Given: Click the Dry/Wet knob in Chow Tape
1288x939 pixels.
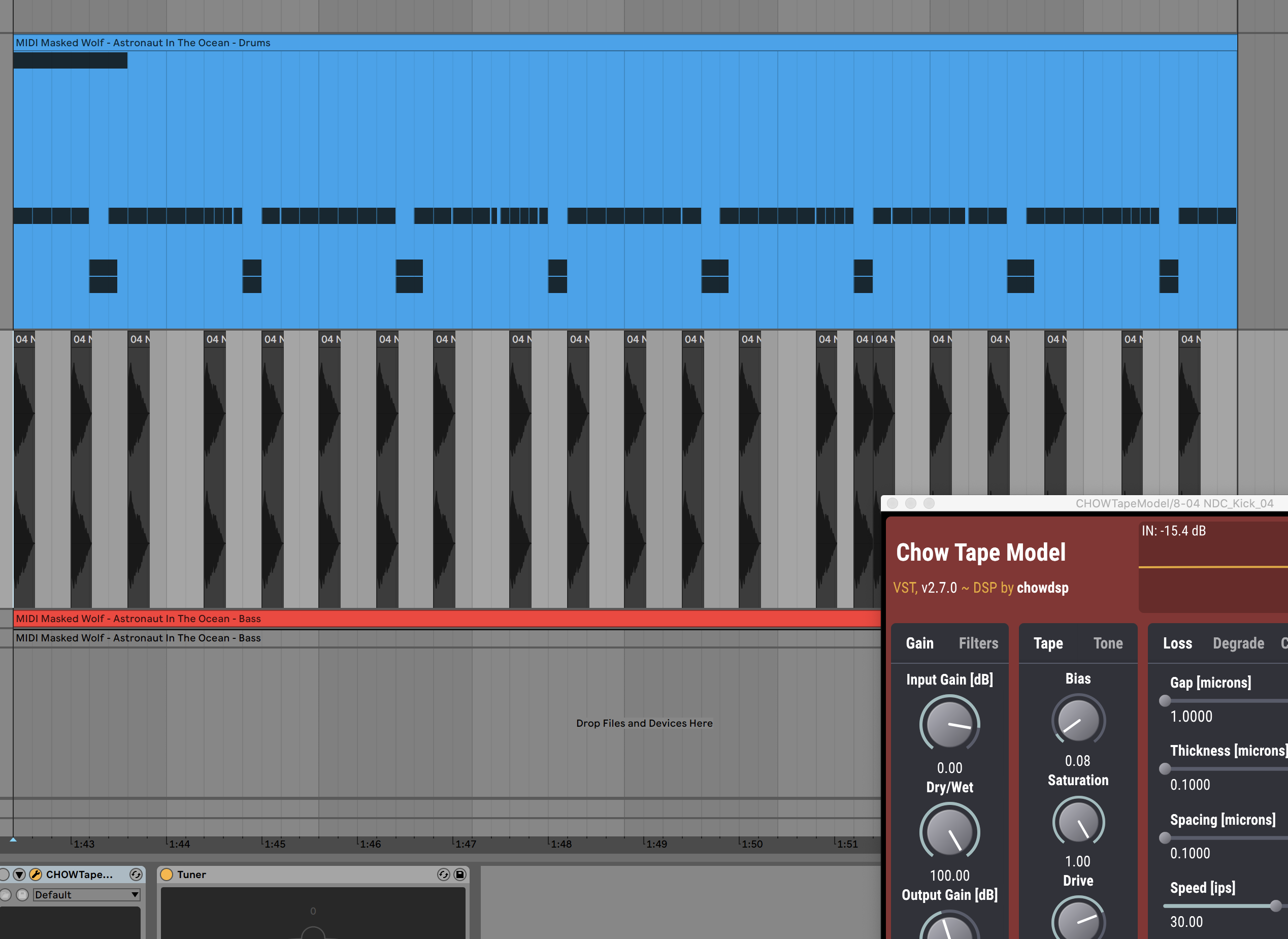Looking at the screenshot, I should pyautogui.click(x=949, y=832).
